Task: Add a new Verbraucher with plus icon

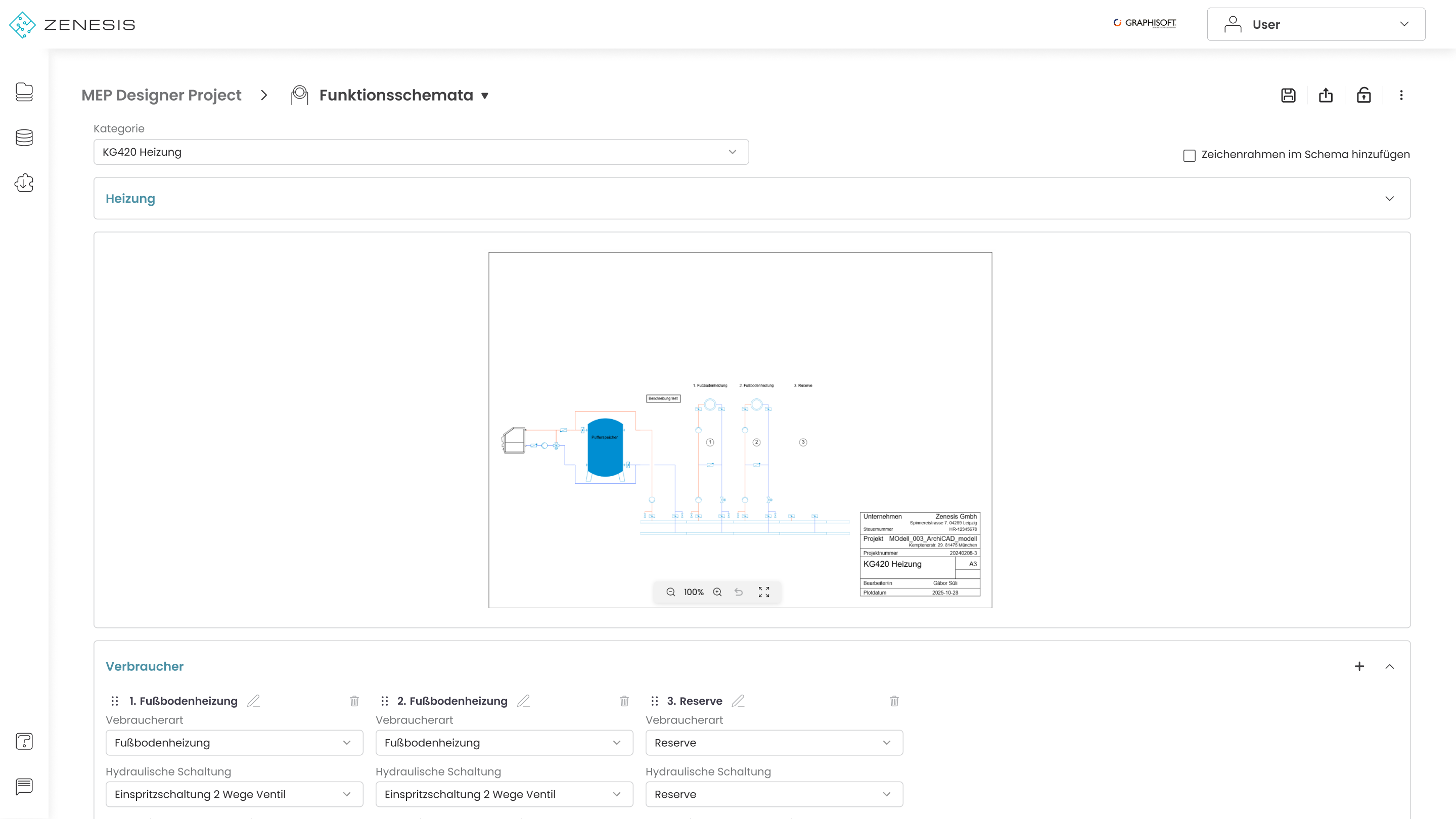Action: (x=1359, y=666)
